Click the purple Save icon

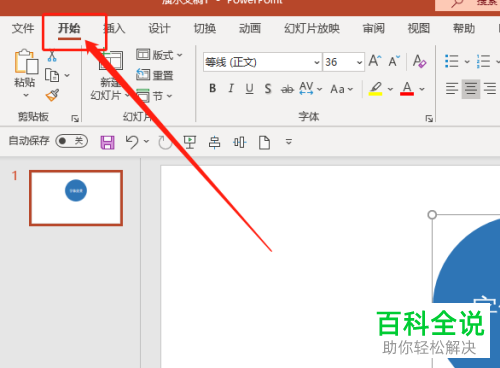point(107,142)
